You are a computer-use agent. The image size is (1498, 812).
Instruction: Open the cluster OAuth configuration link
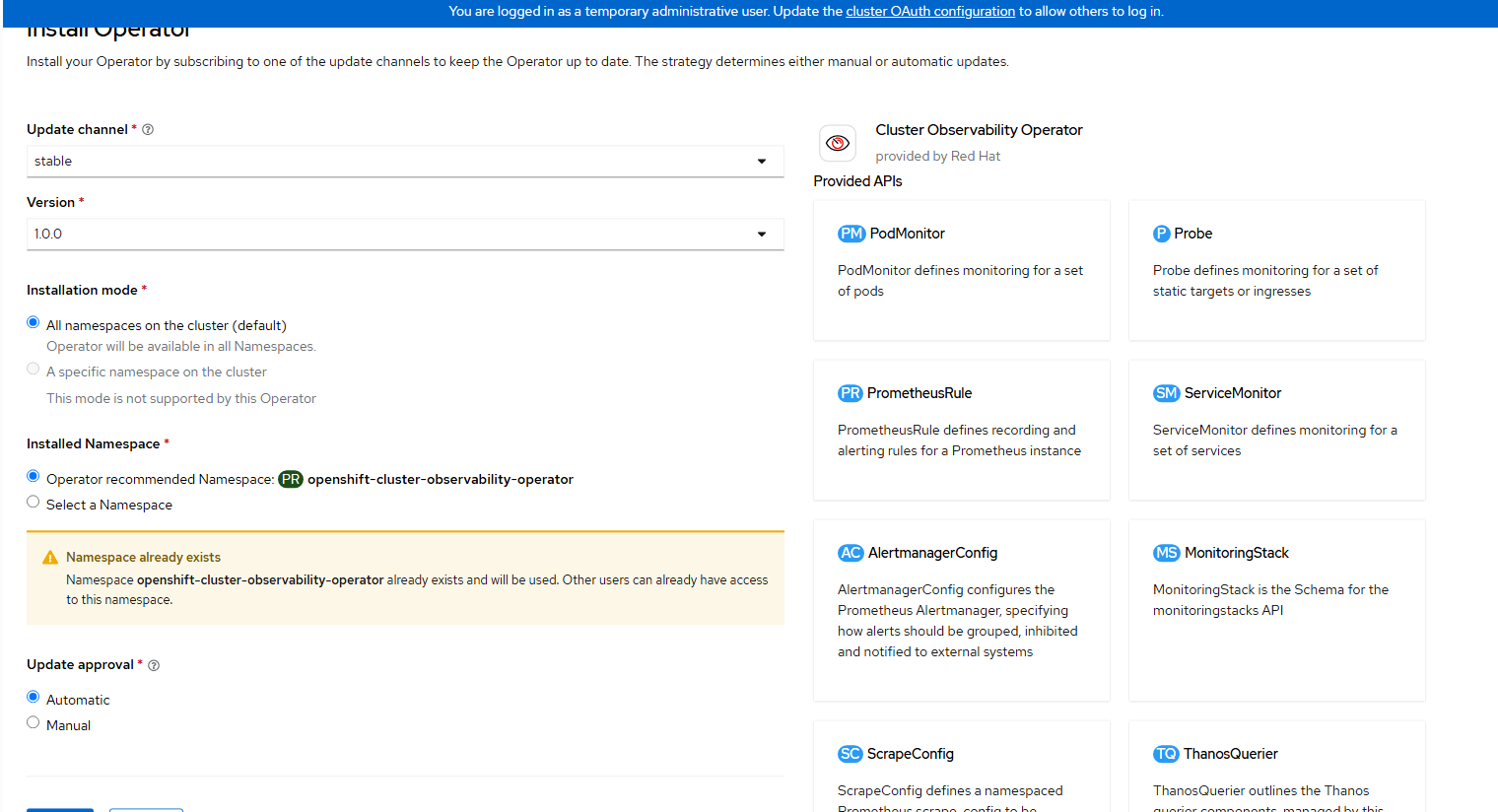pyautogui.click(x=930, y=11)
